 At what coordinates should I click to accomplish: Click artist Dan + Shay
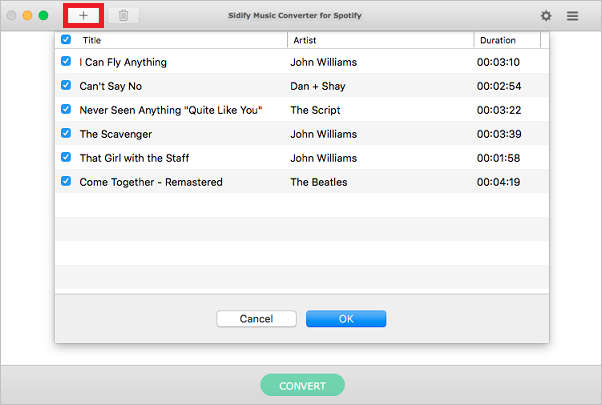coord(318,86)
